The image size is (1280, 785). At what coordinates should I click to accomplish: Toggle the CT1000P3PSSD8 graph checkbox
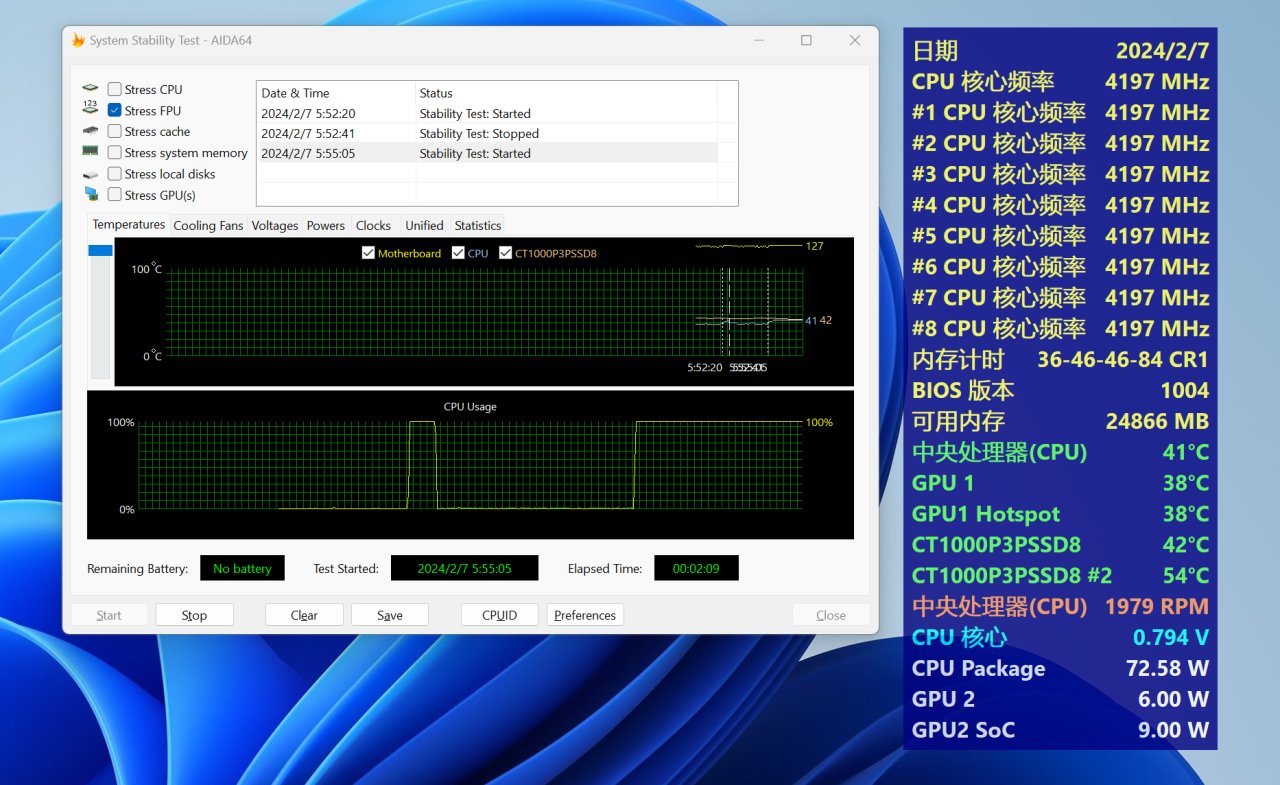point(505,253)
